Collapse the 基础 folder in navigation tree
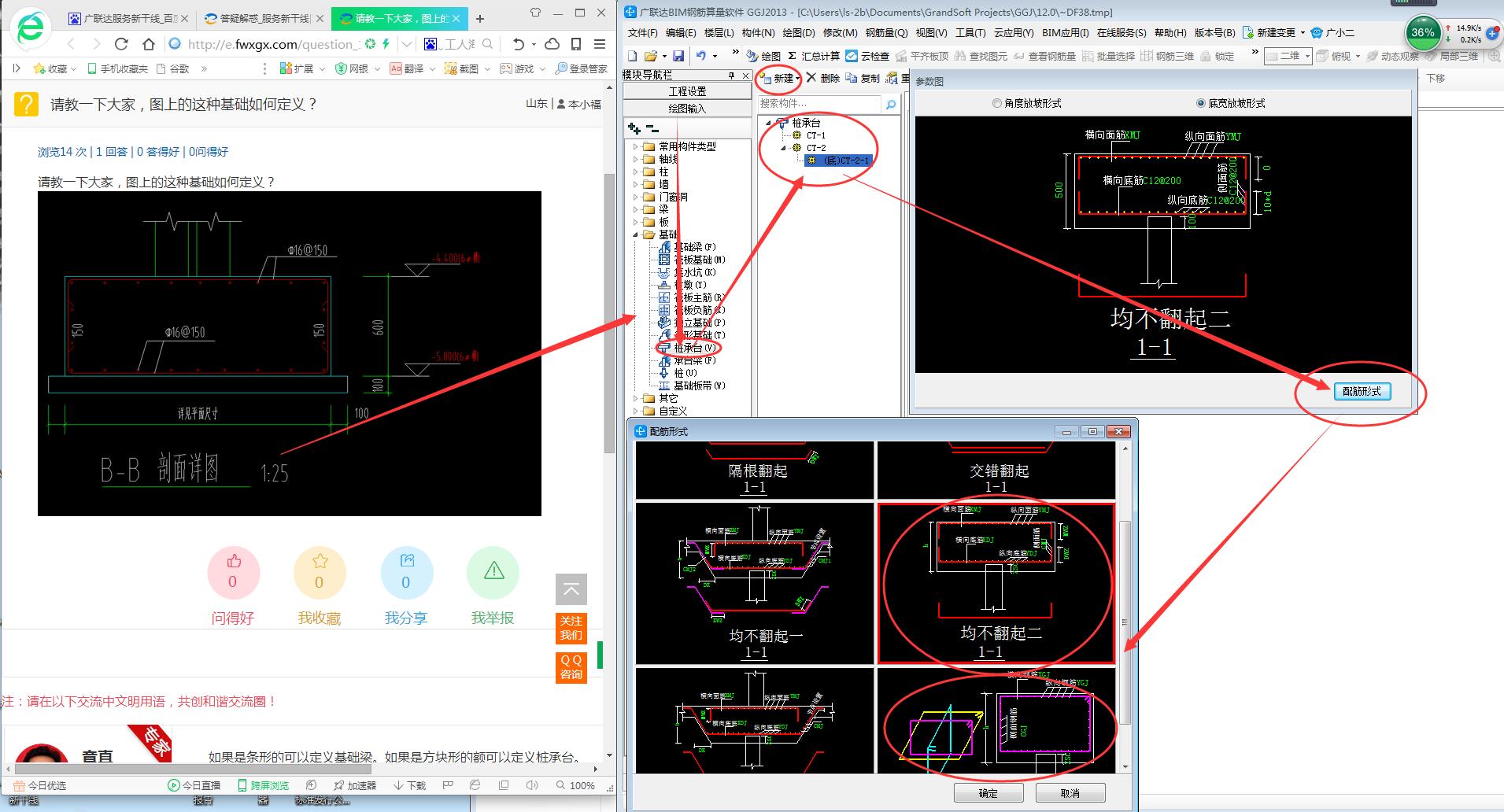Viewport: 1504px width, 812px height. (x=636, y=234)
